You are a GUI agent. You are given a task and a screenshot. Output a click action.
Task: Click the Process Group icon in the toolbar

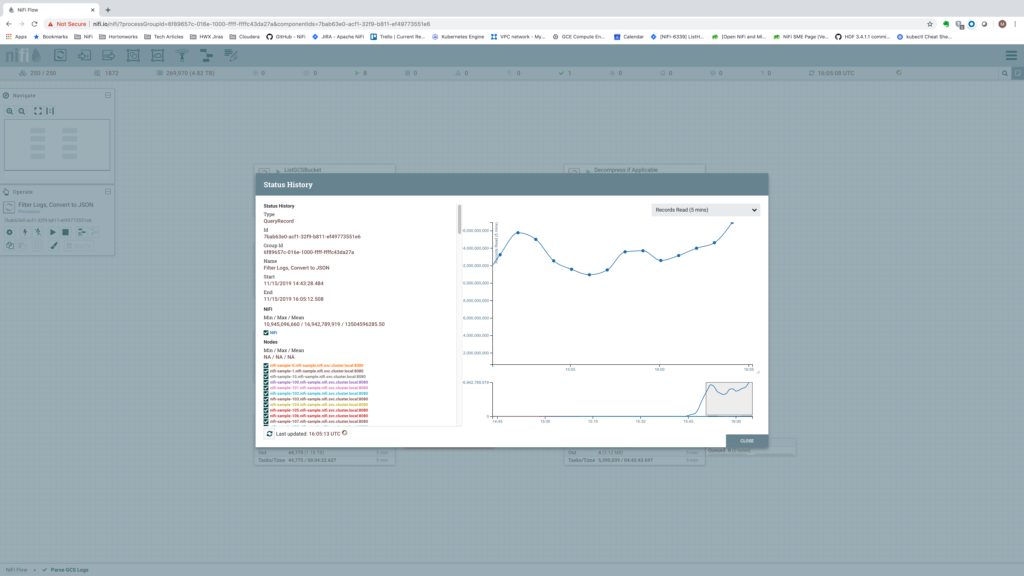pos(133,57)
